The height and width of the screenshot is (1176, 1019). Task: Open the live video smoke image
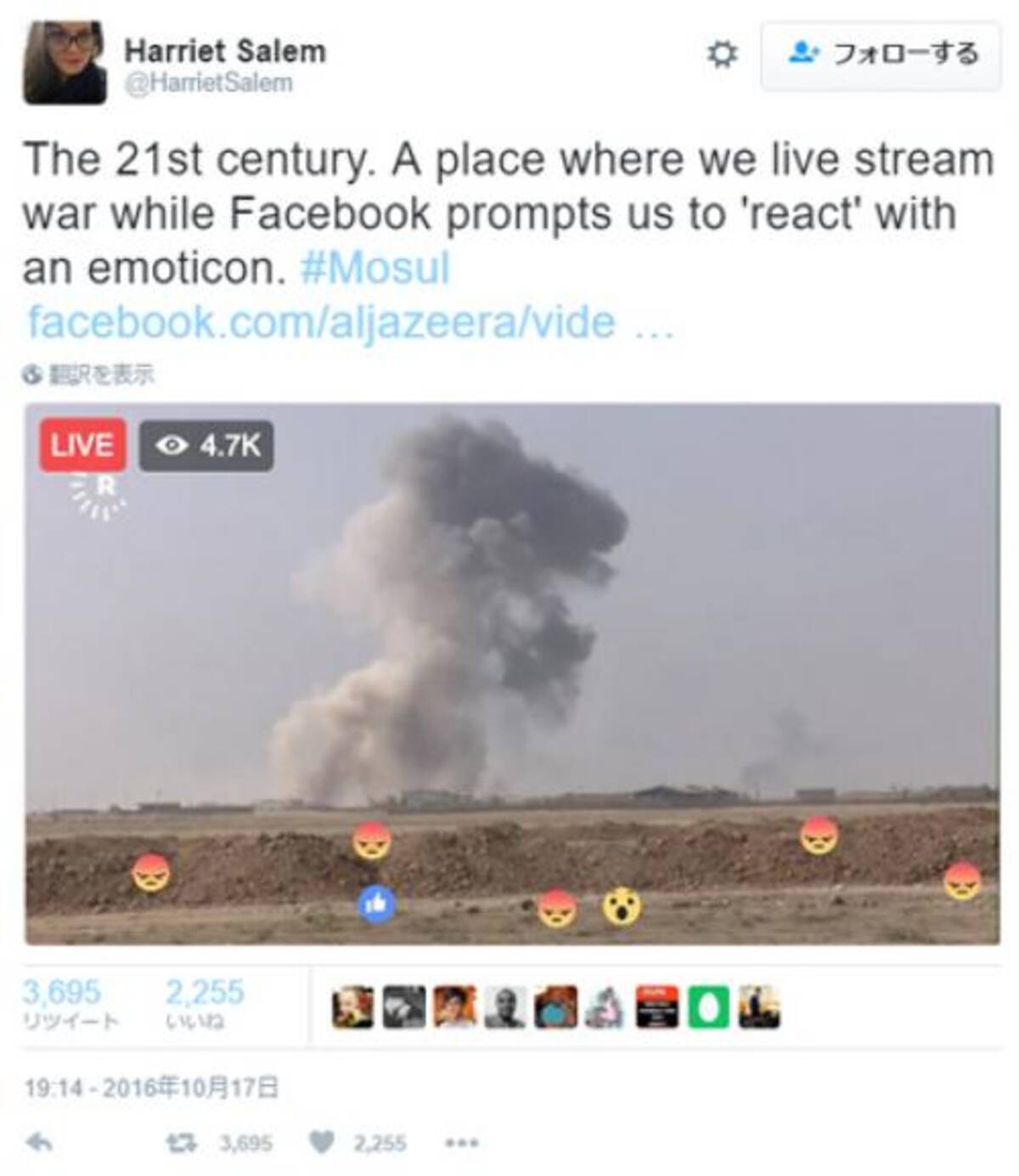point(512,674)
